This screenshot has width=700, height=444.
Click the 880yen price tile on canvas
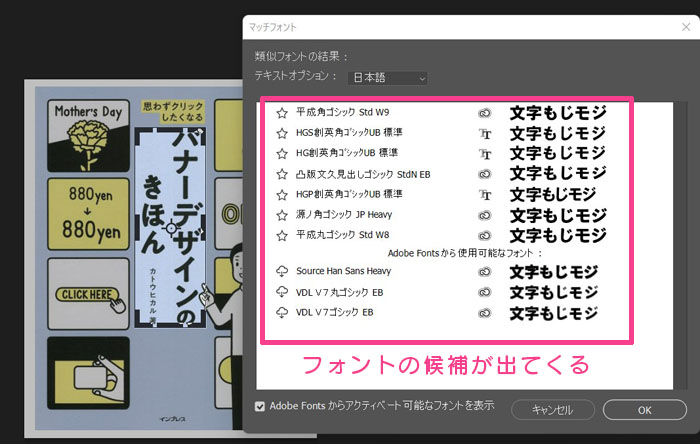point(88,214)
